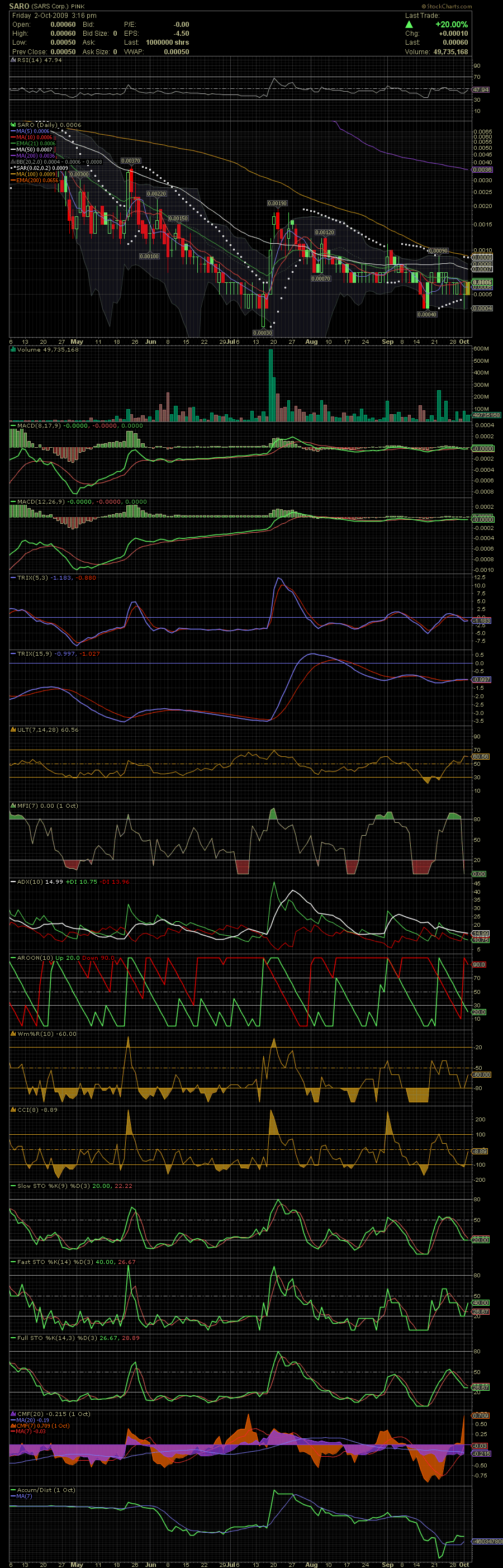
Task: Click the CCI(8) indicator icon
Action: coord(13,1110)
